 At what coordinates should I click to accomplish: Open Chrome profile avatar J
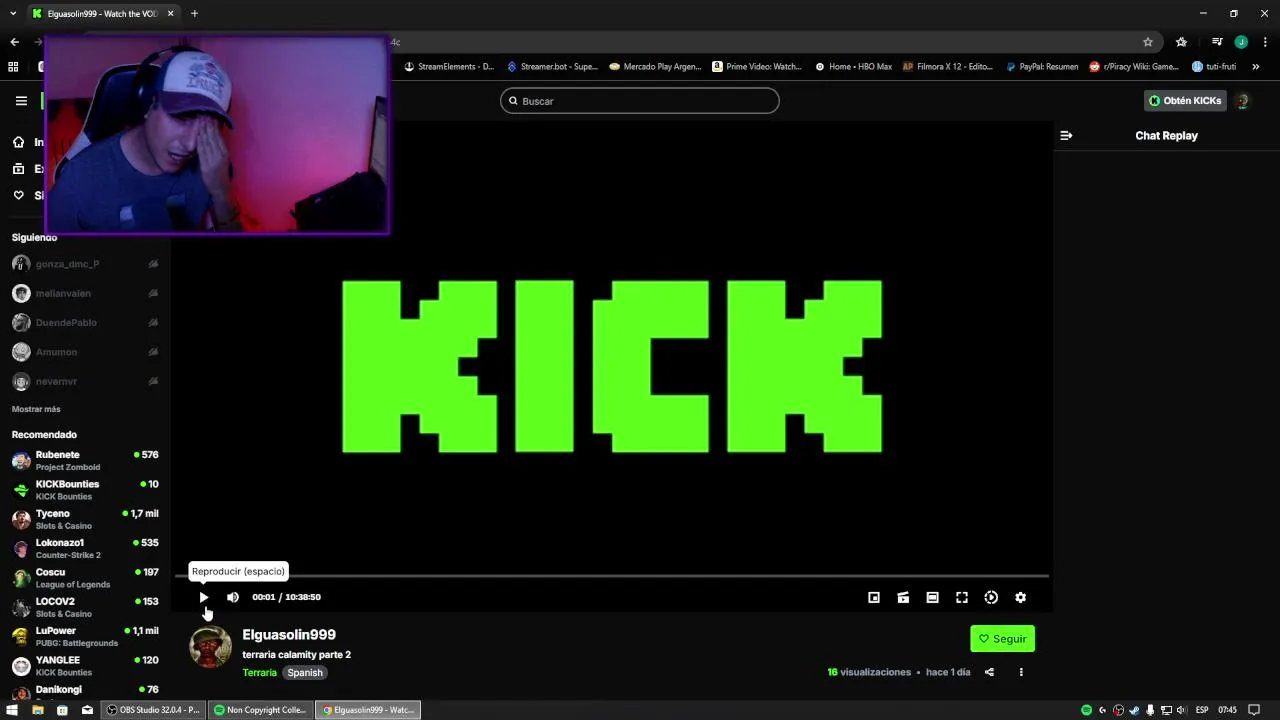(1241, 42)
